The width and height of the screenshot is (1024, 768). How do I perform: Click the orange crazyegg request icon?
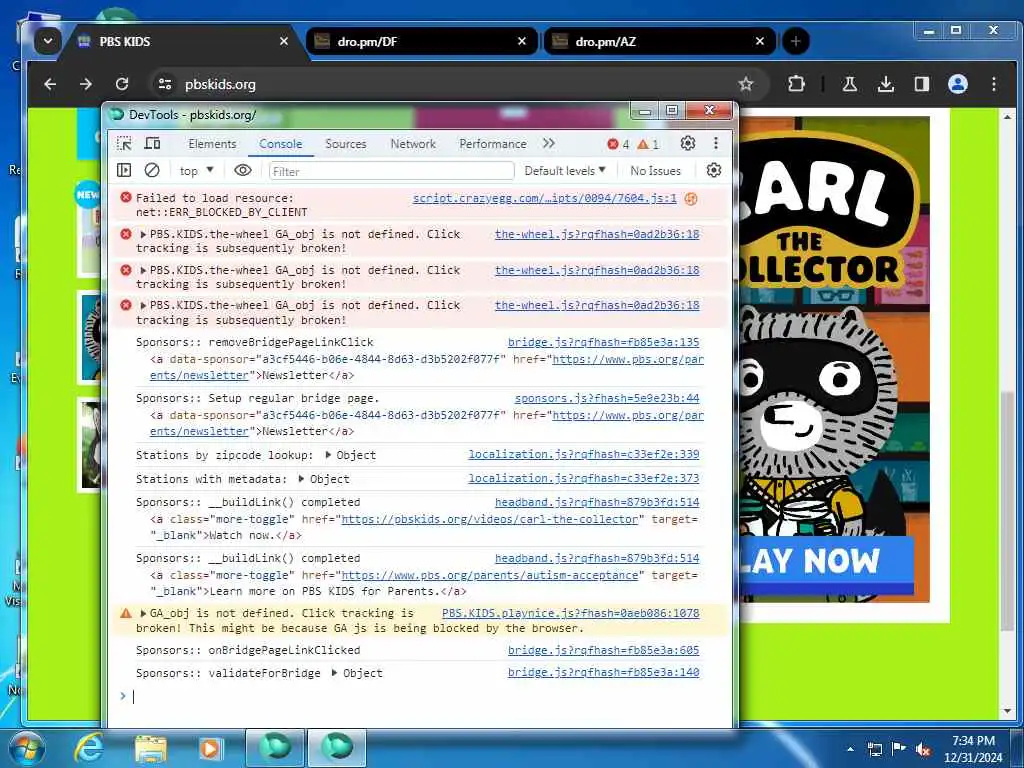[691, 199]
